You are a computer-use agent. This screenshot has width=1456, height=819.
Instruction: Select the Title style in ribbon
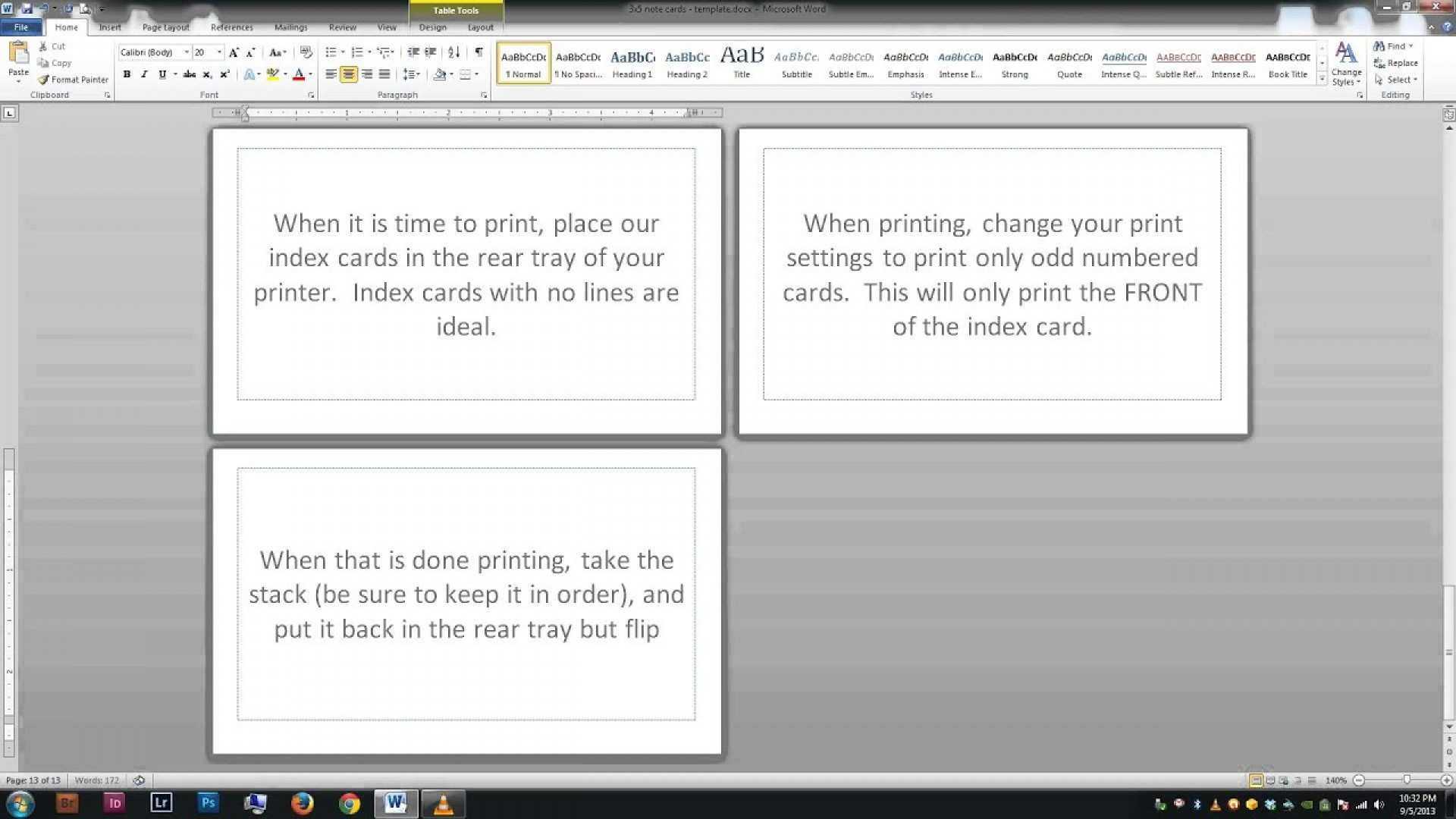741,62
